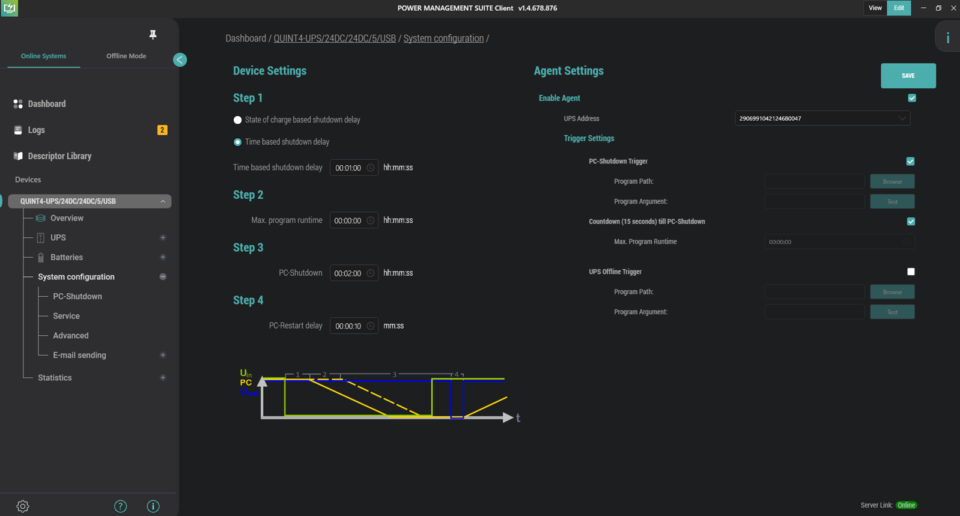Click the pin sidebar icon
Screen dimensions: 960x516
[x=153, y=35]
